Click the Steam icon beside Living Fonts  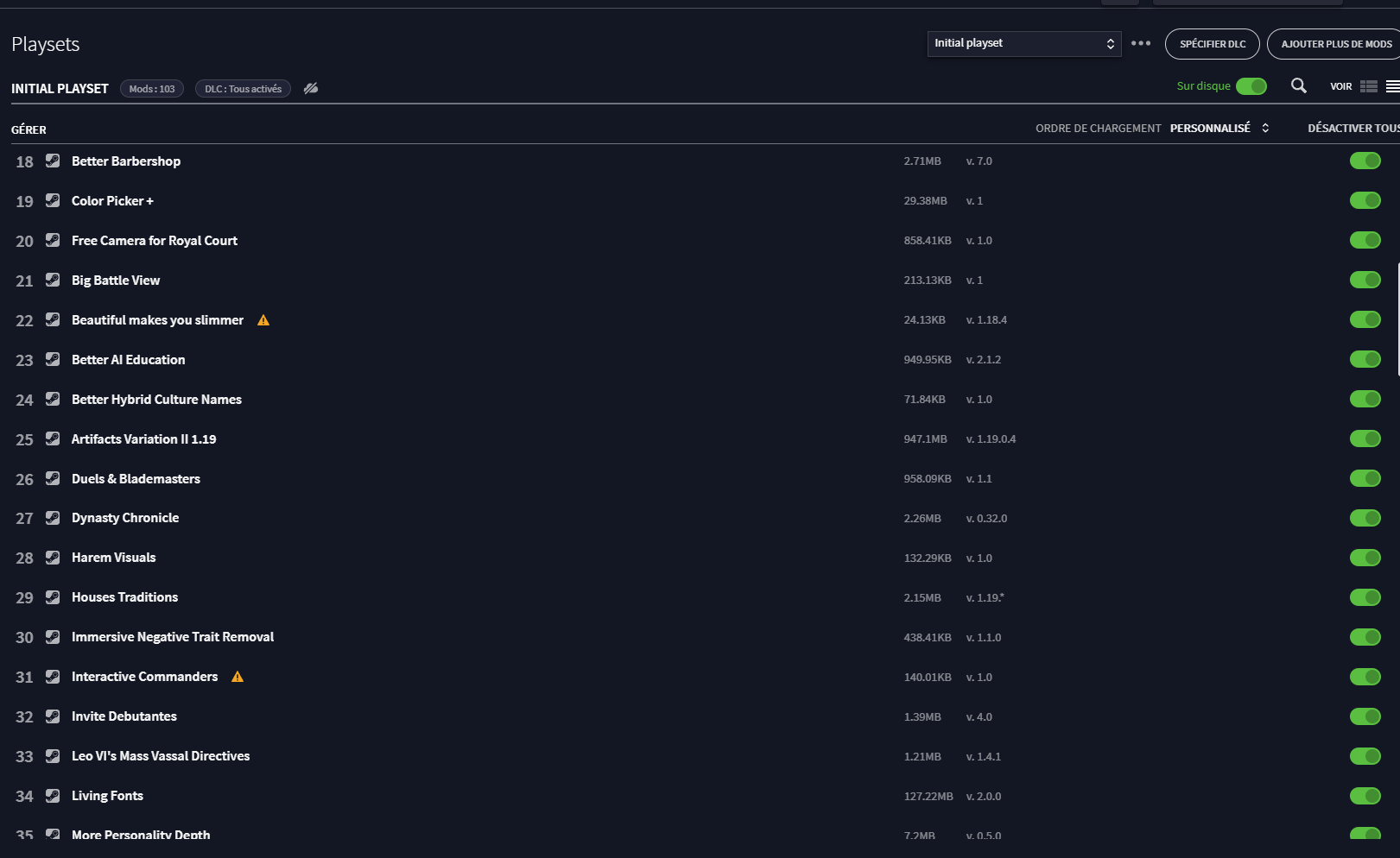[53, 796]
